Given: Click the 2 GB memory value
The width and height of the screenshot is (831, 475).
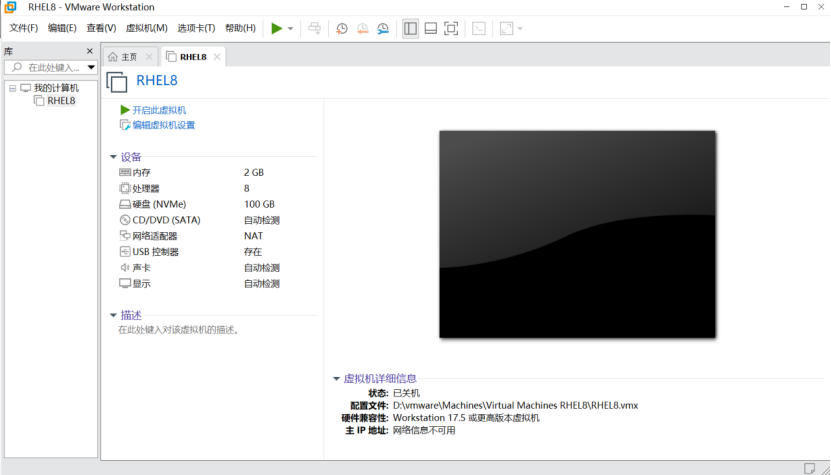Looking at the screenshot, I should (x=254, y=173).
